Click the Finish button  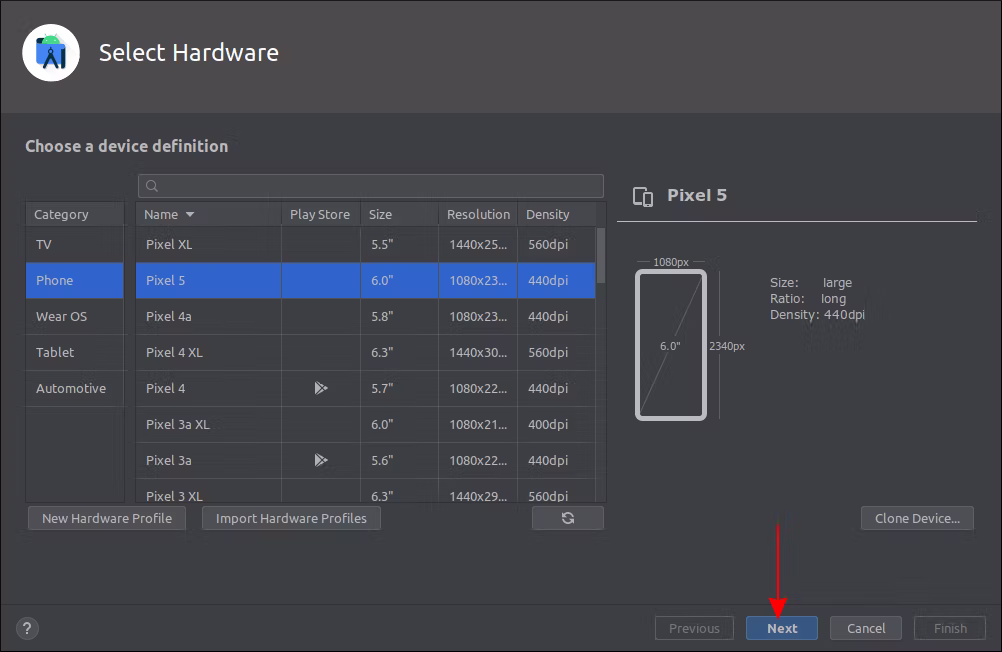[950, 628]
